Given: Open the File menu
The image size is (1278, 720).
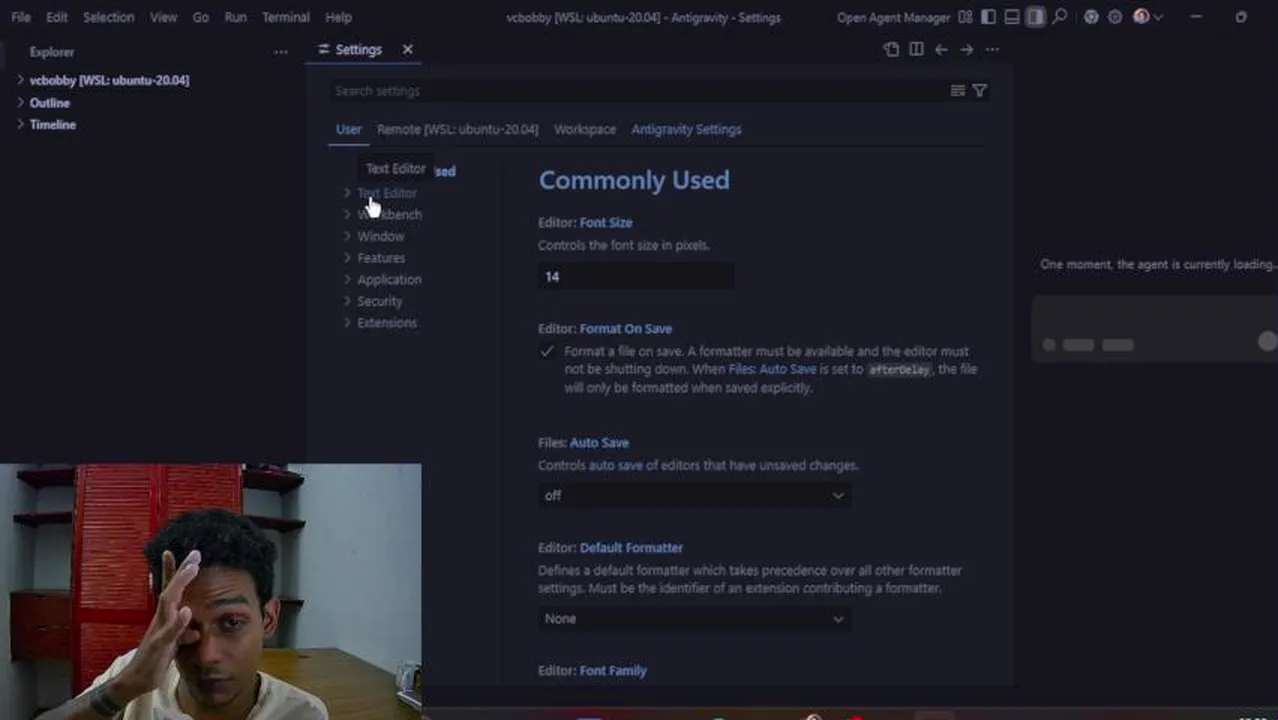Looking at the screenshot, I should [20, 17].
